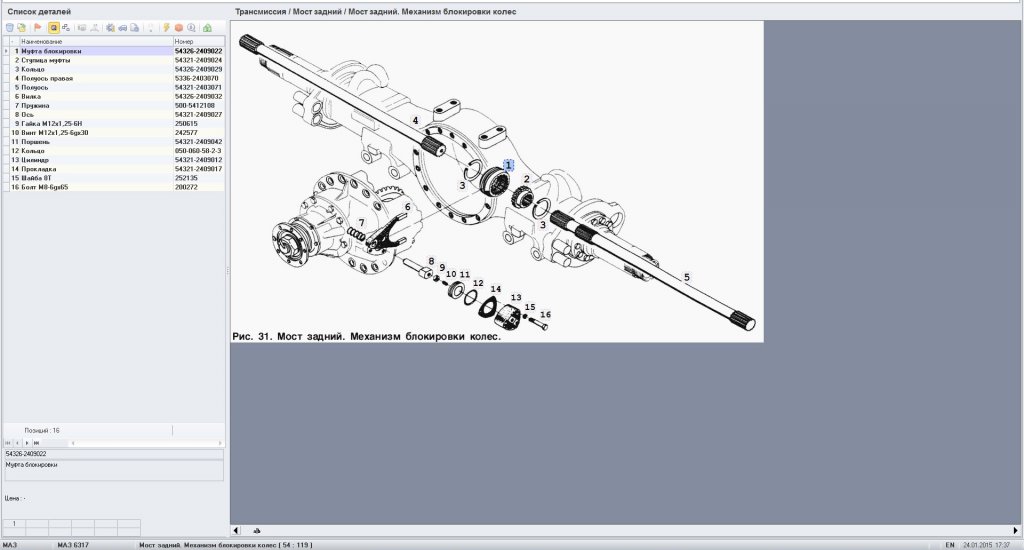Select row 'Пружина'
This screenshot has height=550, width=1024.
click(114, 105)
